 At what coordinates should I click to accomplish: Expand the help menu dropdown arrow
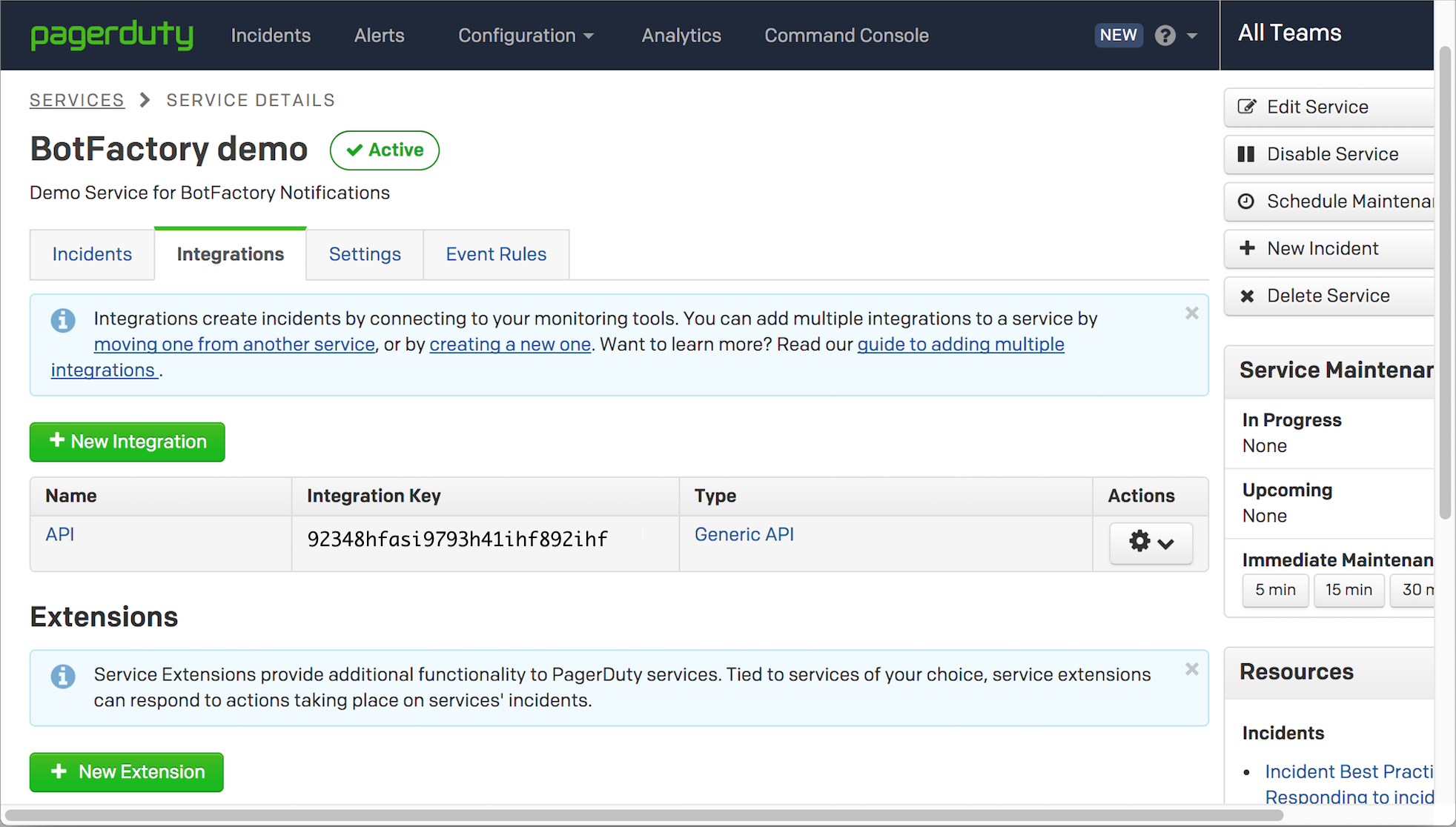[1192, 36]
